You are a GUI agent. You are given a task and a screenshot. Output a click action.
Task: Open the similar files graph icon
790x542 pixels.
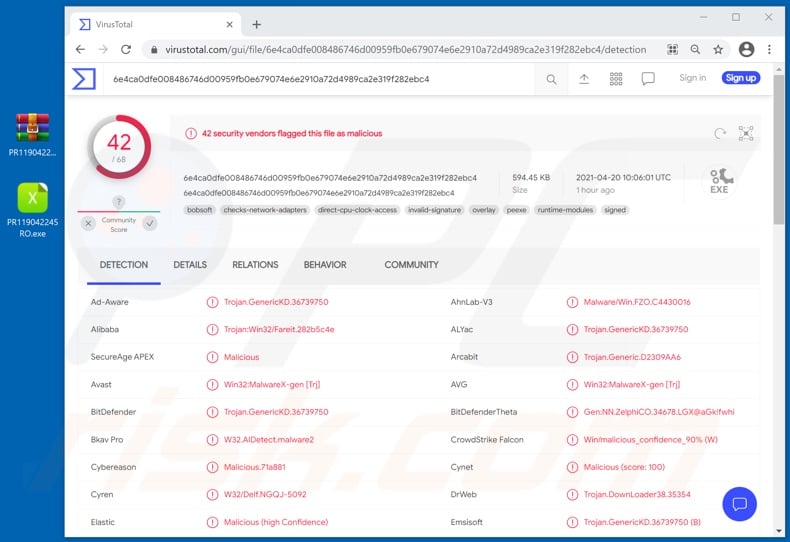click(746, 133)
